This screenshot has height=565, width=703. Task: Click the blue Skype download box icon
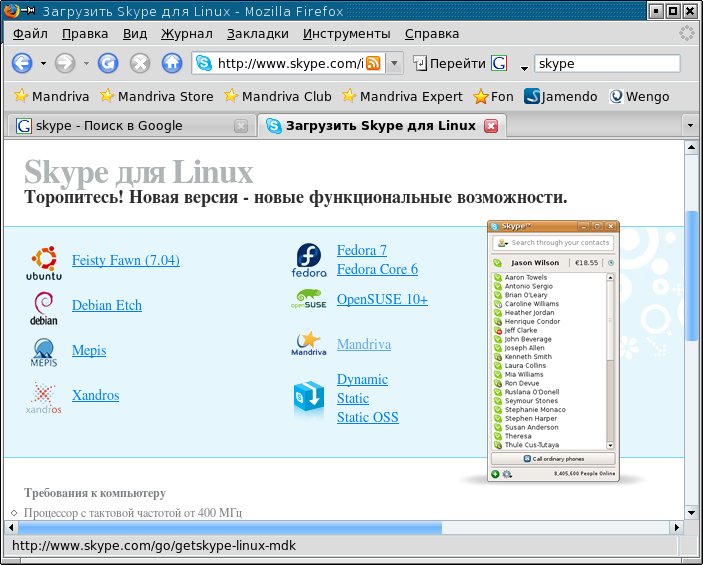click(308, 398)
